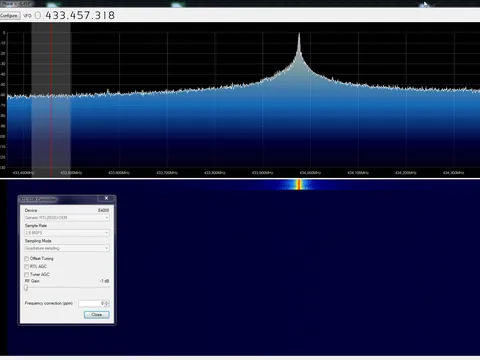Click the bright signal trace in the waterfall
The width and height of the screenshot is (480, 360).
[x=299, y=184]
